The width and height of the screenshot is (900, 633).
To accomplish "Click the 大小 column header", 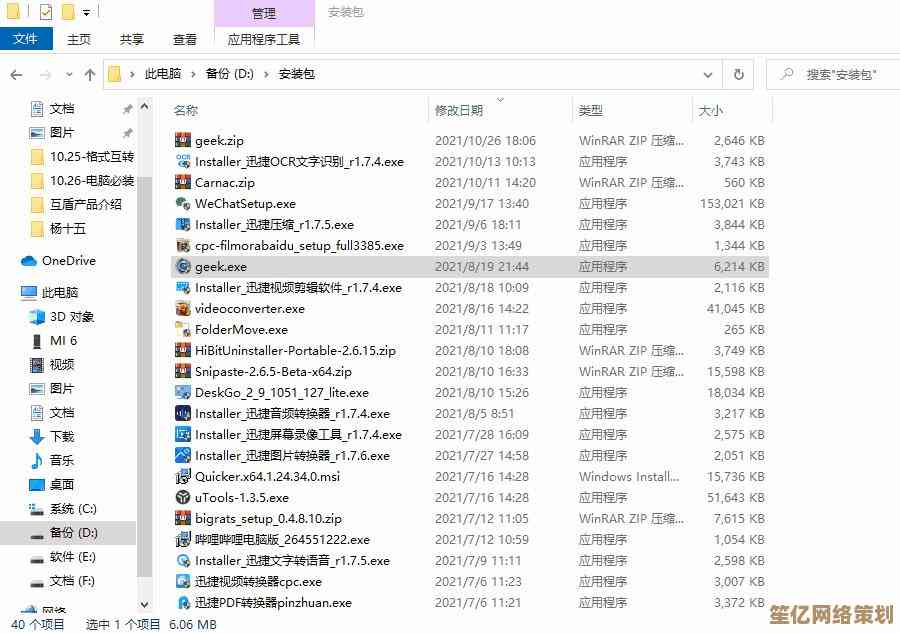I will pos(711,110).
